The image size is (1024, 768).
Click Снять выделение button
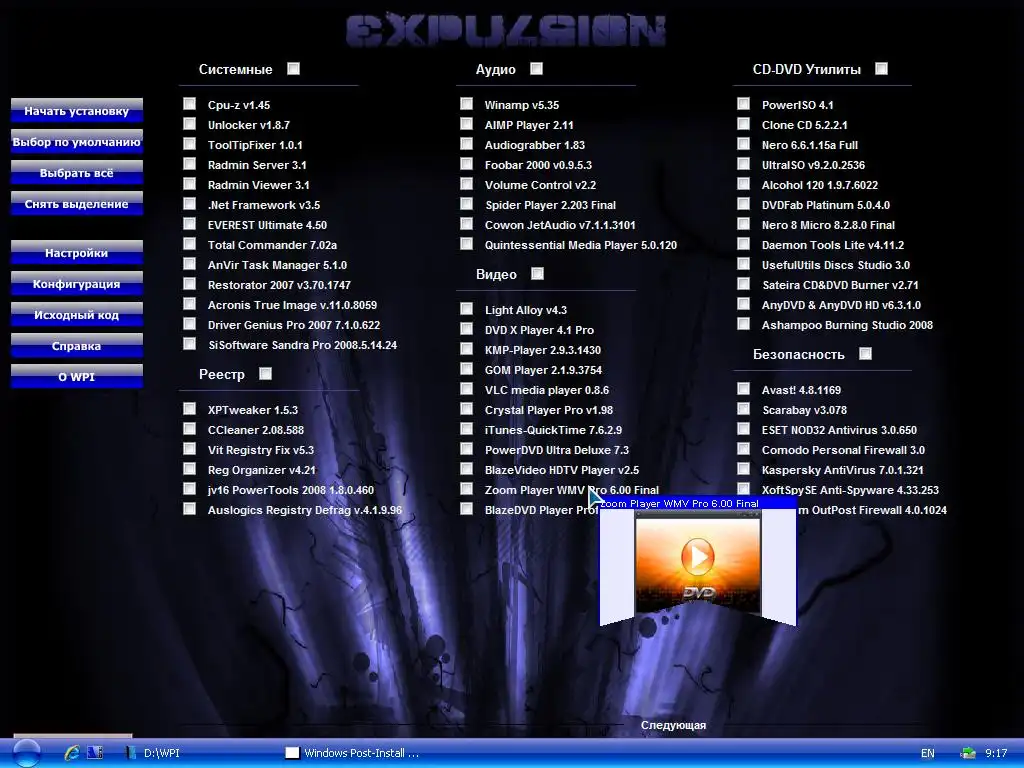pyautogui.click(x=76, y=204)
